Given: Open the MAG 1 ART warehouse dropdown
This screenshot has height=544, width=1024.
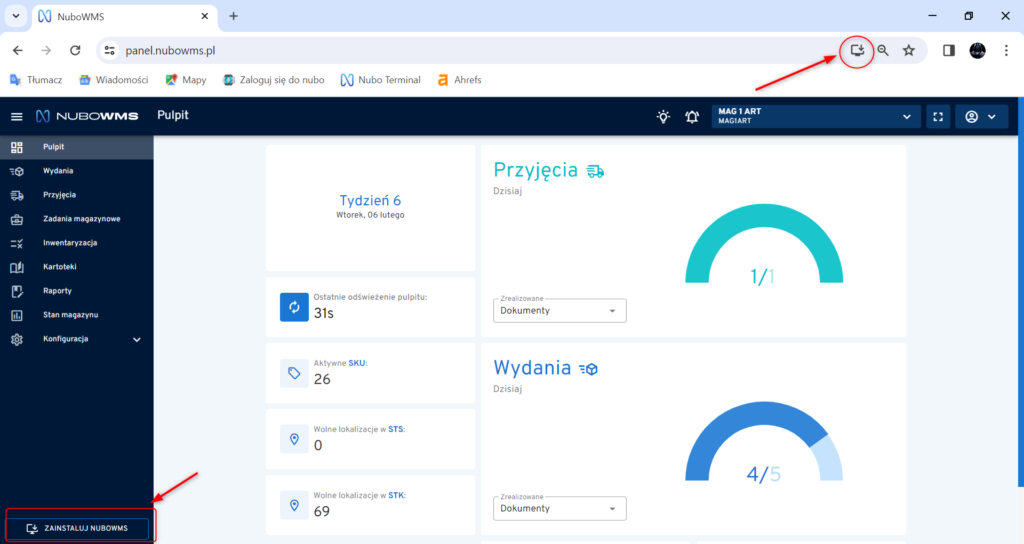Looking at the screenshot, I should 815,117.
